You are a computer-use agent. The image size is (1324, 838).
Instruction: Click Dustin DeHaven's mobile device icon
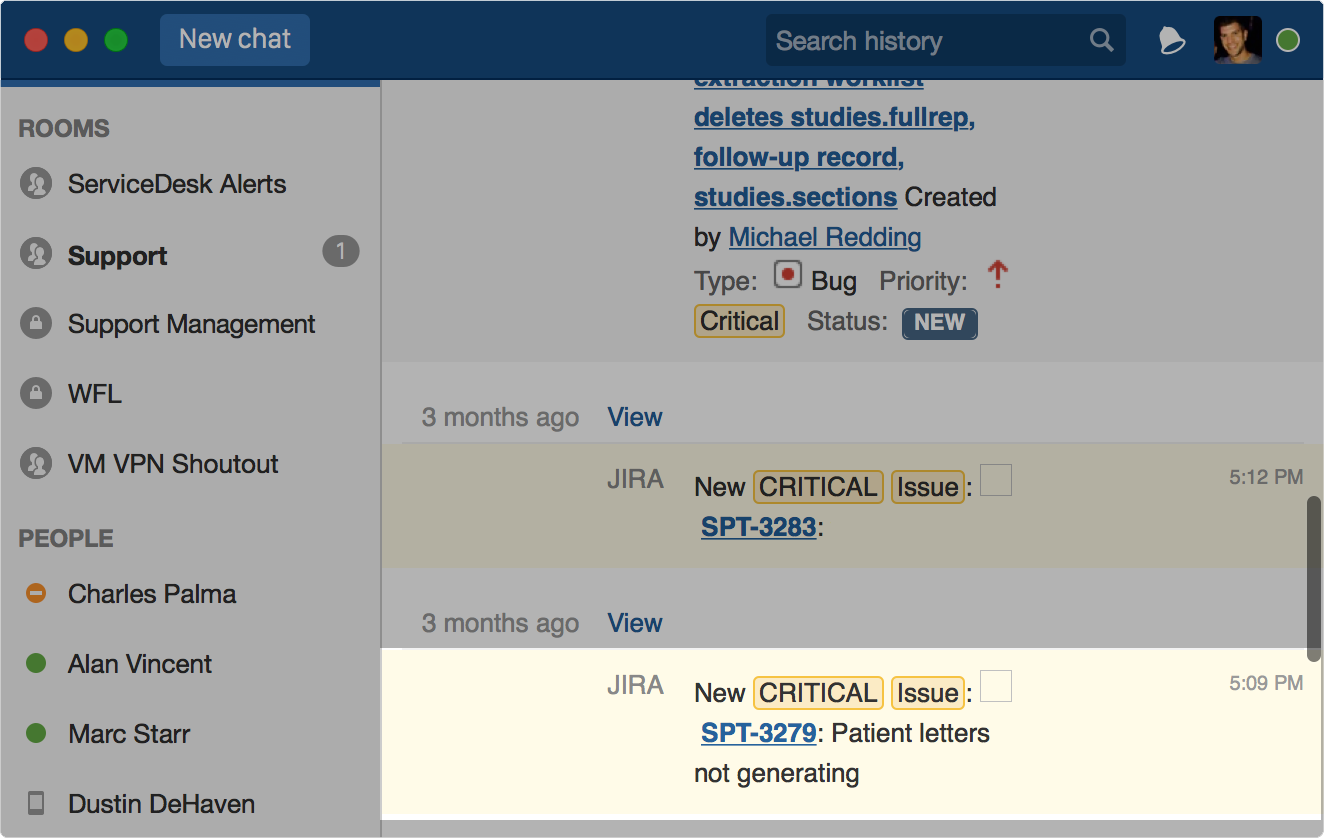point(36,804)
